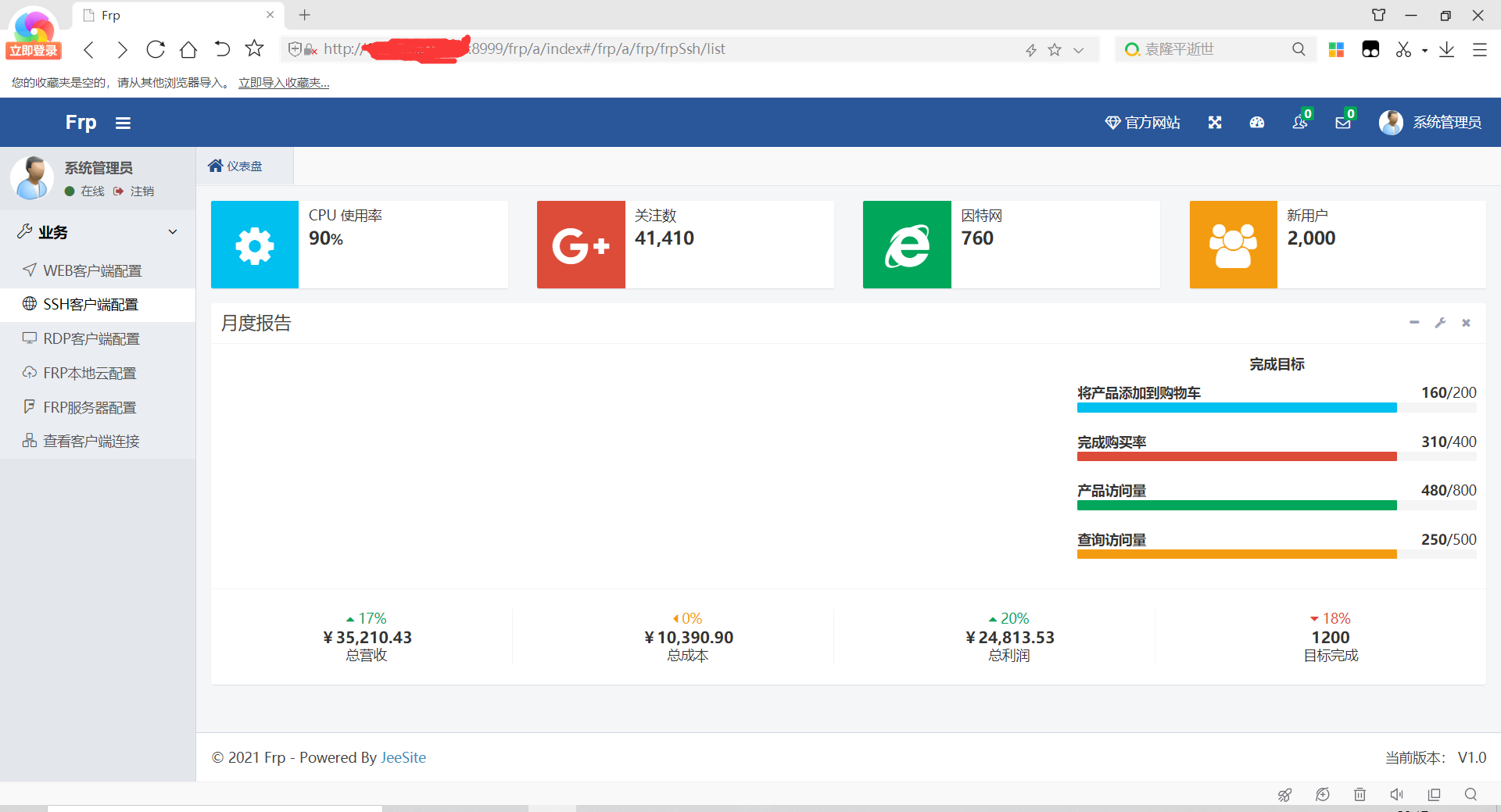Viewport: 1501px width, 812px height.
Task: Close the 月度报告 widget
Action: 1467,323
